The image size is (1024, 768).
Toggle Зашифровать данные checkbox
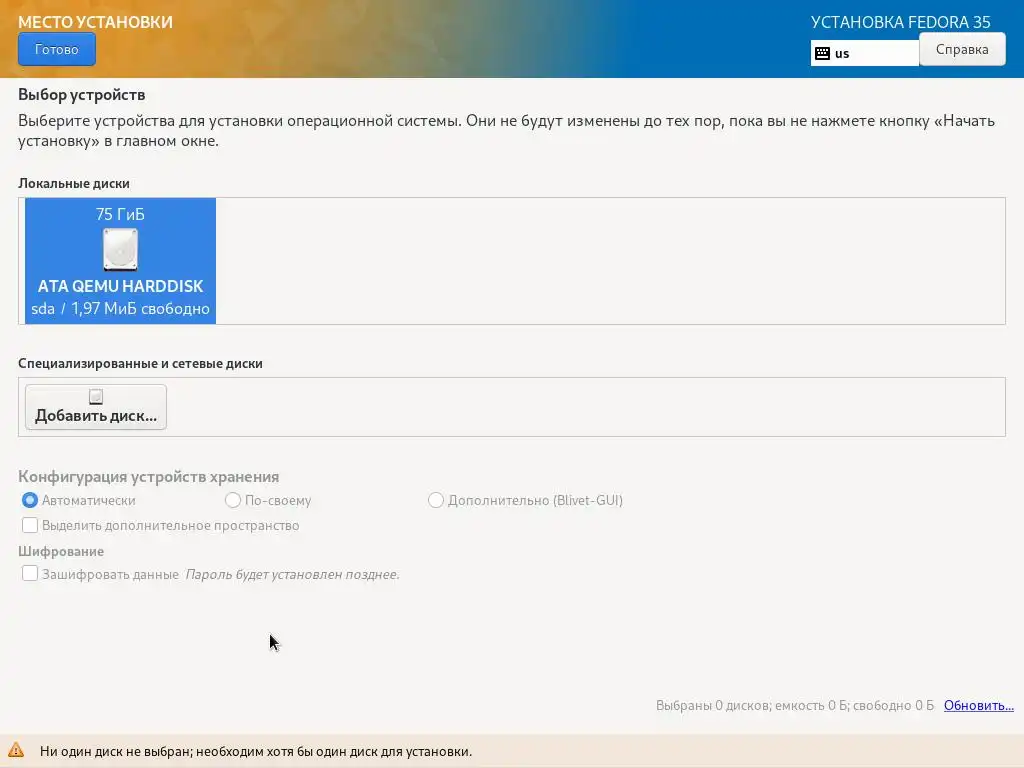point(30,573)
